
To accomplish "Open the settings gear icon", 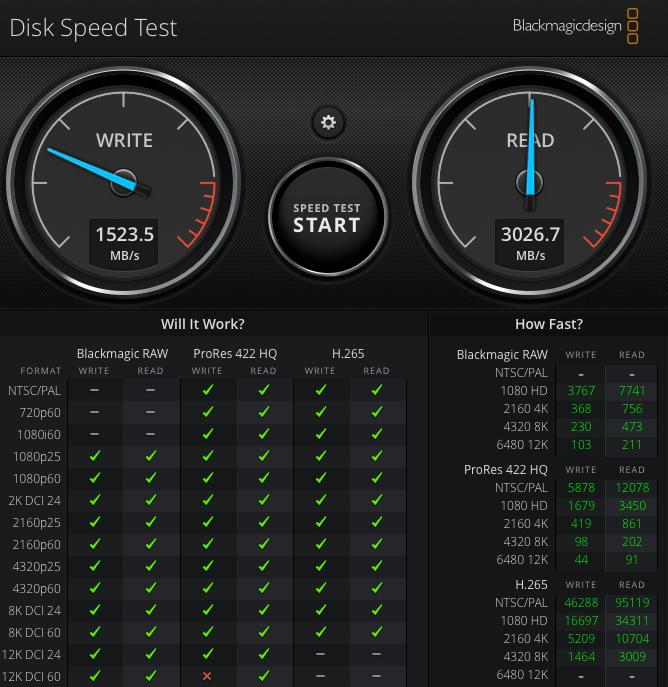I will point(328,123).
